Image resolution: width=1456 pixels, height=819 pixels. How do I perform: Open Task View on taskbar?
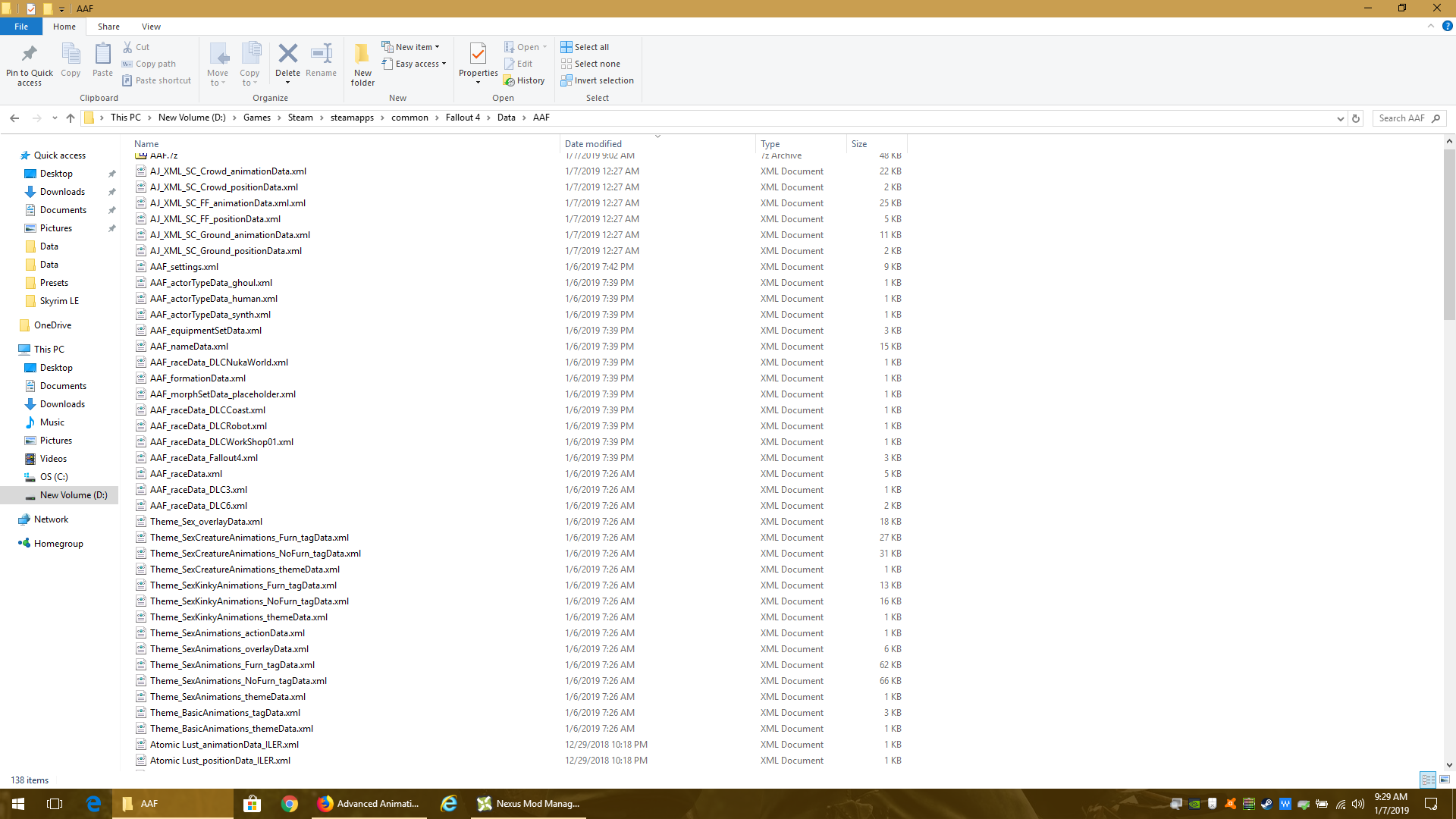point(55,804)
